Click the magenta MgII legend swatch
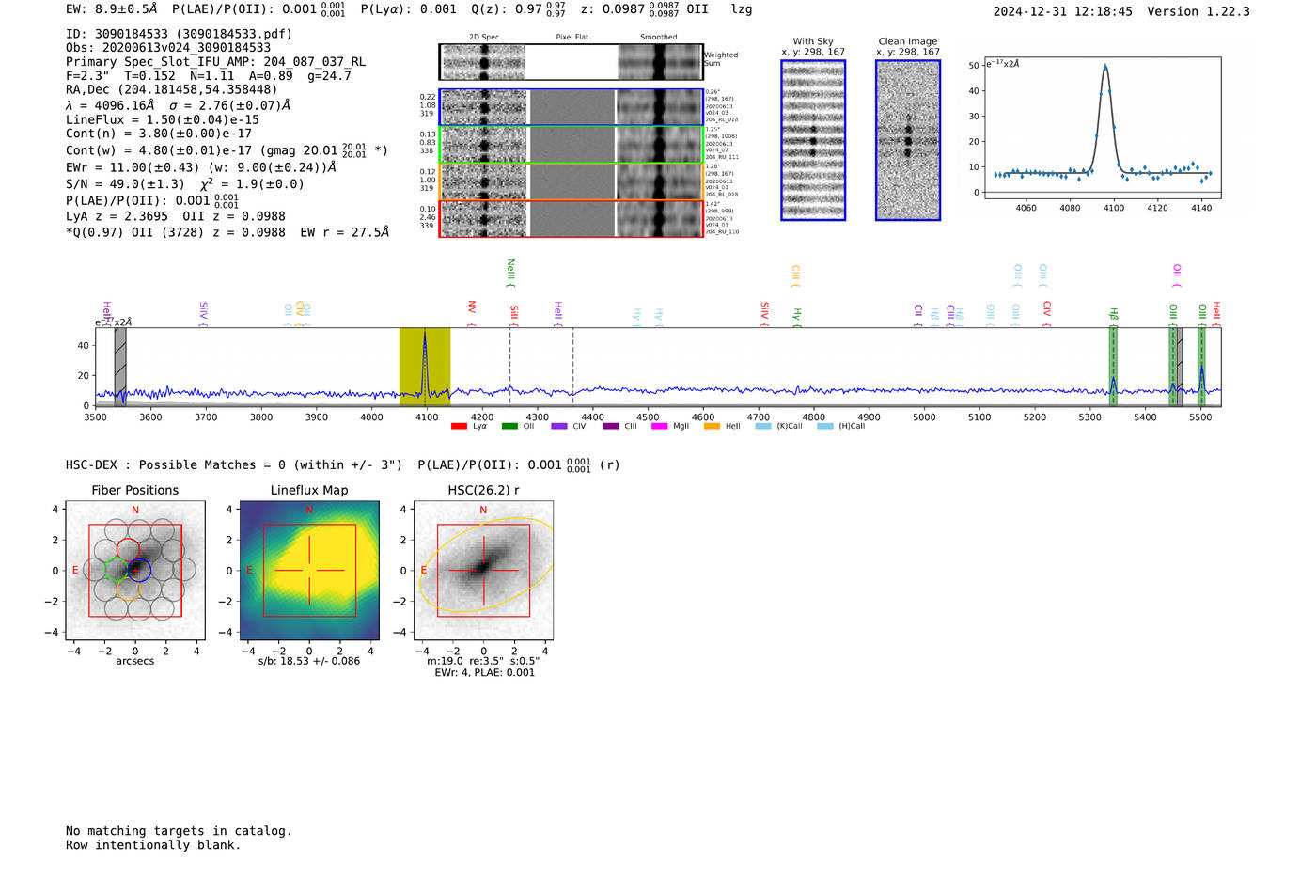 (x=660, y=426)
